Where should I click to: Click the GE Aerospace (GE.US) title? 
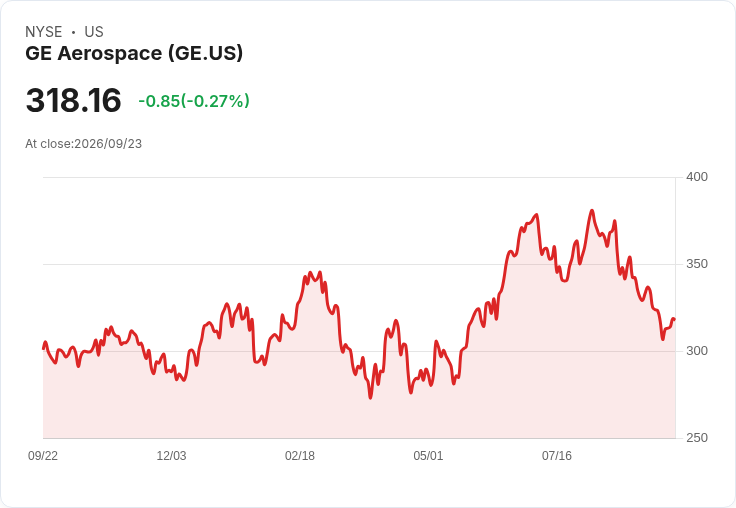point(134,54)
